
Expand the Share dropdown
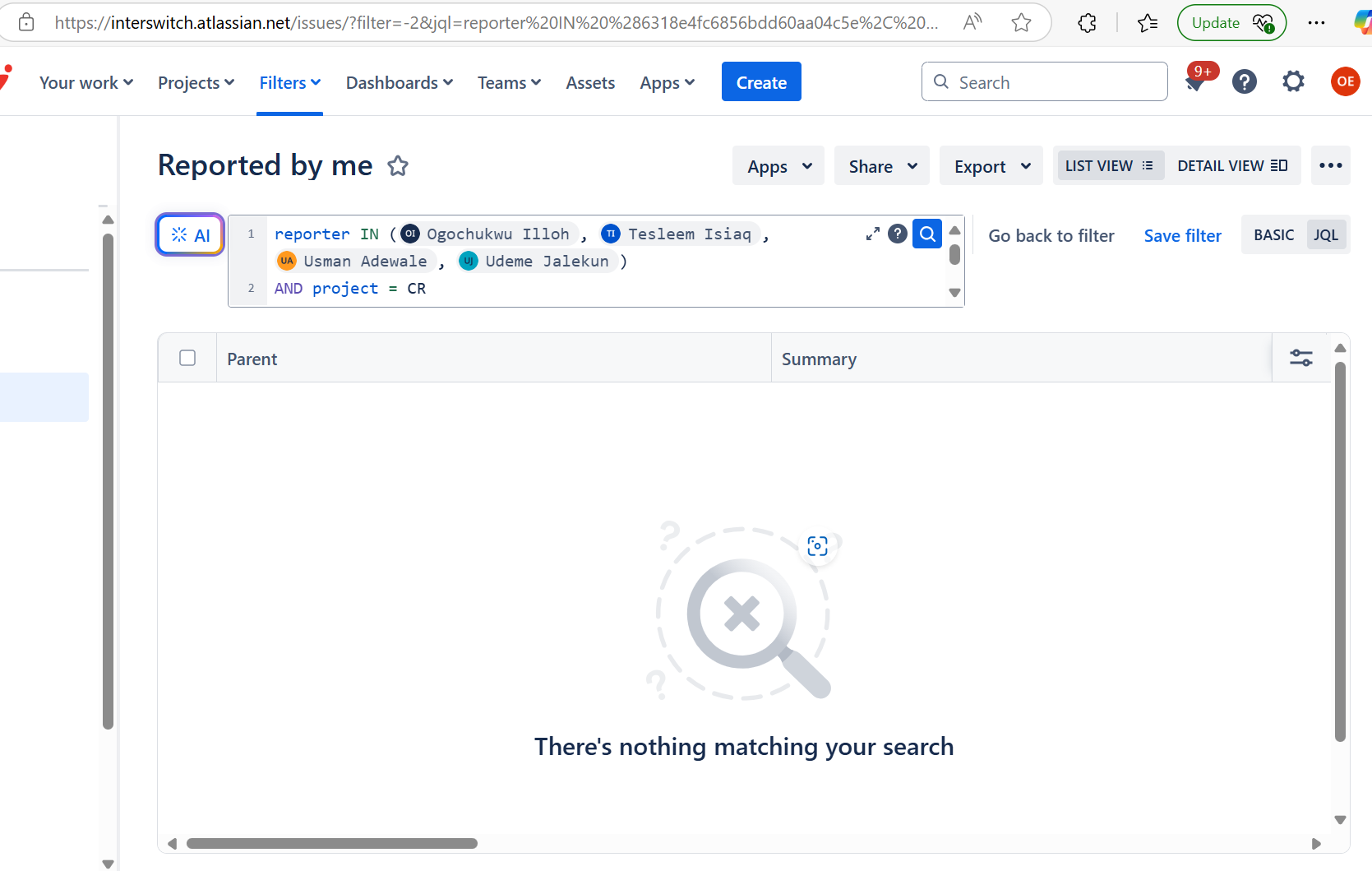(882, 166)
